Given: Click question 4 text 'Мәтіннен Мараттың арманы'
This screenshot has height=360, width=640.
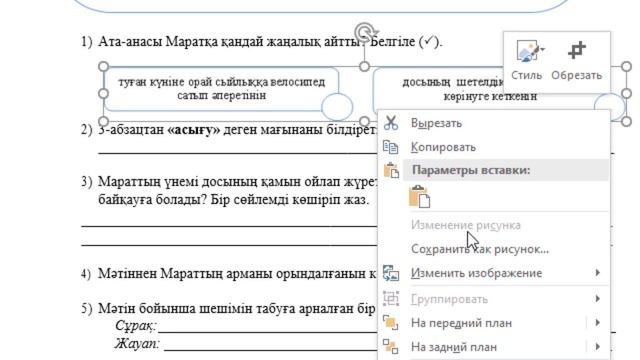Looking at the screenshot, I should coord(185,273).
